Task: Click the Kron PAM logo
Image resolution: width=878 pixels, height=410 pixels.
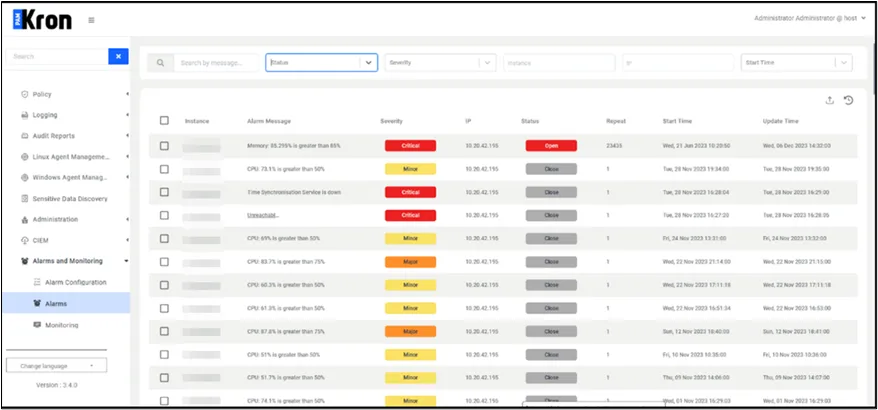Action: click(x=42, y=20)
